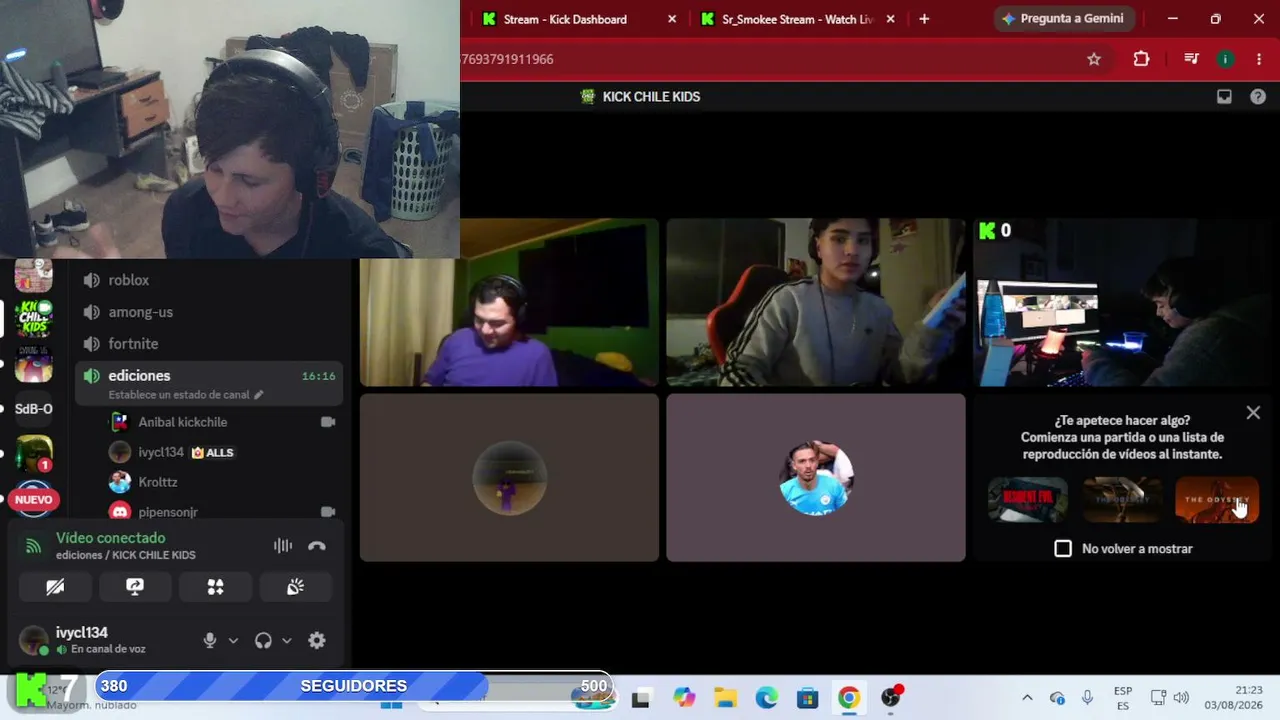Open Chrome media controls icon
1280x720 pixels.
click(1191, 59)
